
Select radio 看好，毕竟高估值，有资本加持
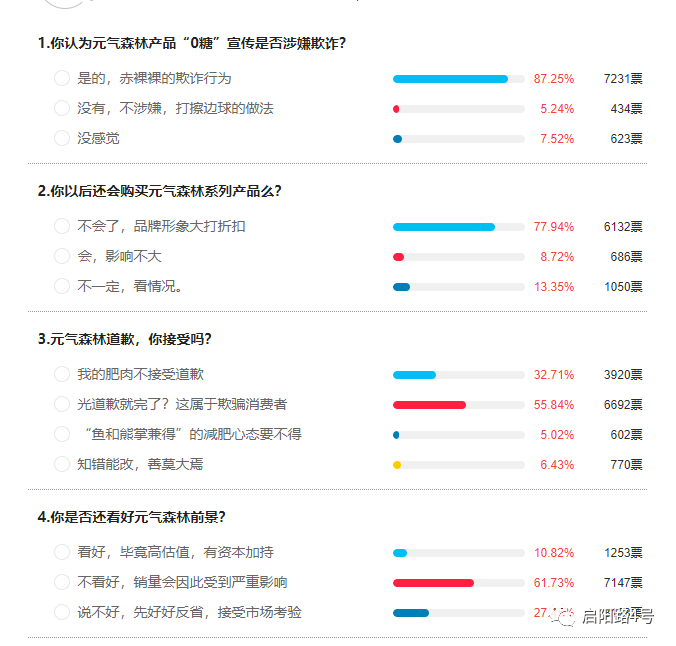pos(62,552)
